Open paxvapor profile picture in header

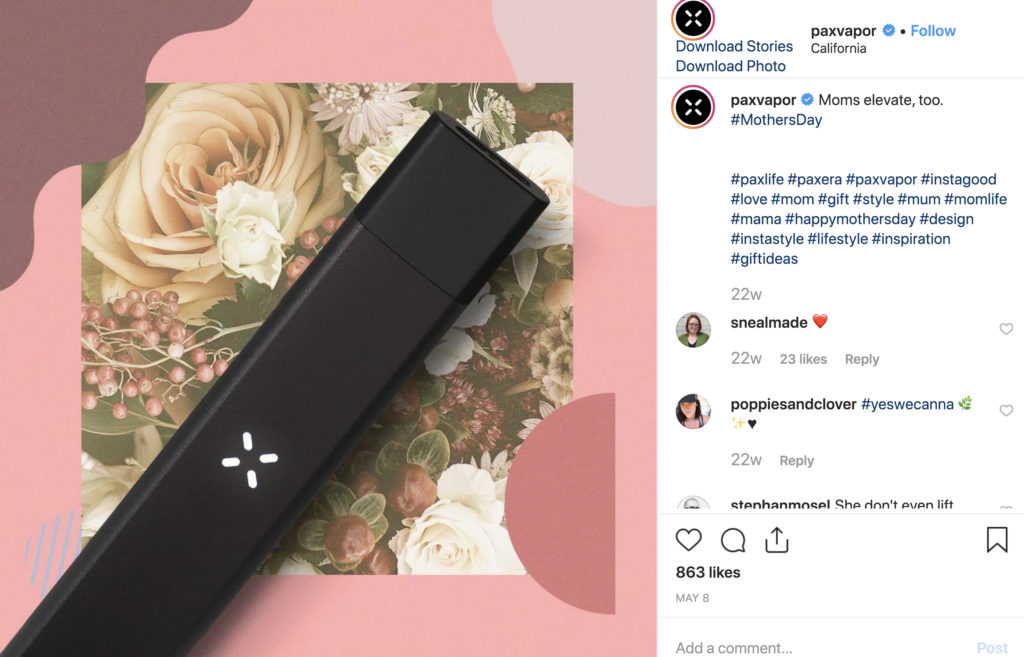[x=693, y=18]
